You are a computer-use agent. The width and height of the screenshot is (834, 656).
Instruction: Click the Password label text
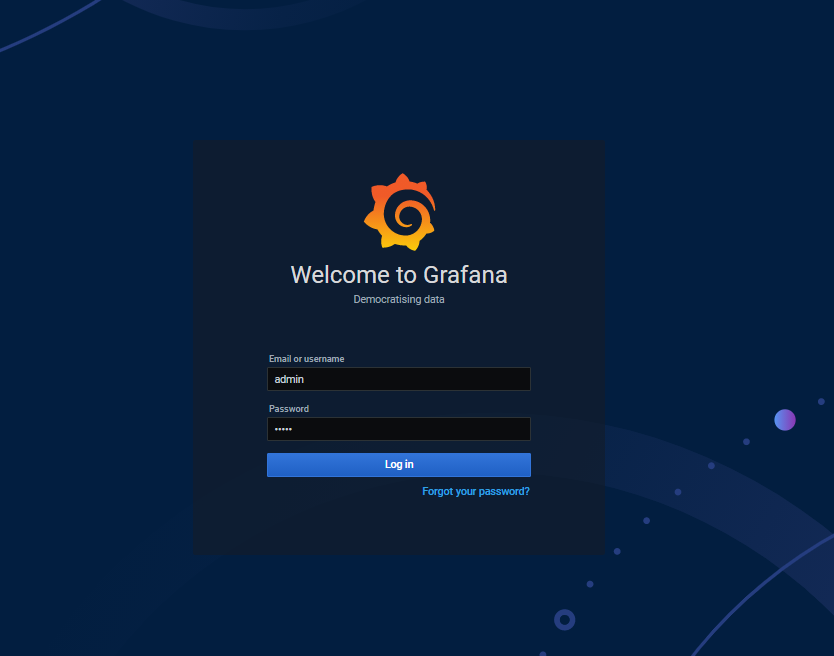tap(289, 409)
